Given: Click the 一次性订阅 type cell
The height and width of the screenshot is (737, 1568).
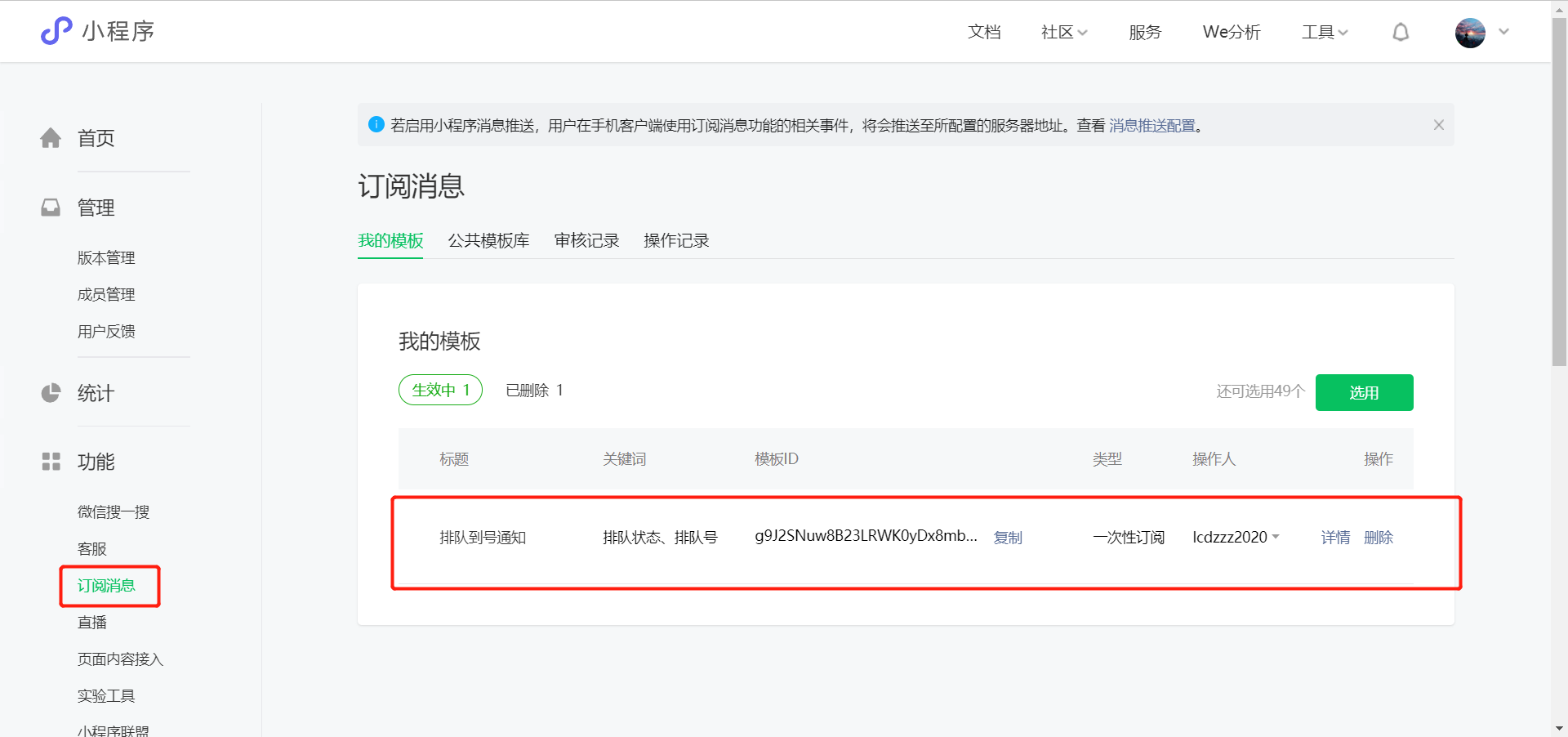Looking at the screenshot, I should pyautogui.click(x=1129, y=537).
